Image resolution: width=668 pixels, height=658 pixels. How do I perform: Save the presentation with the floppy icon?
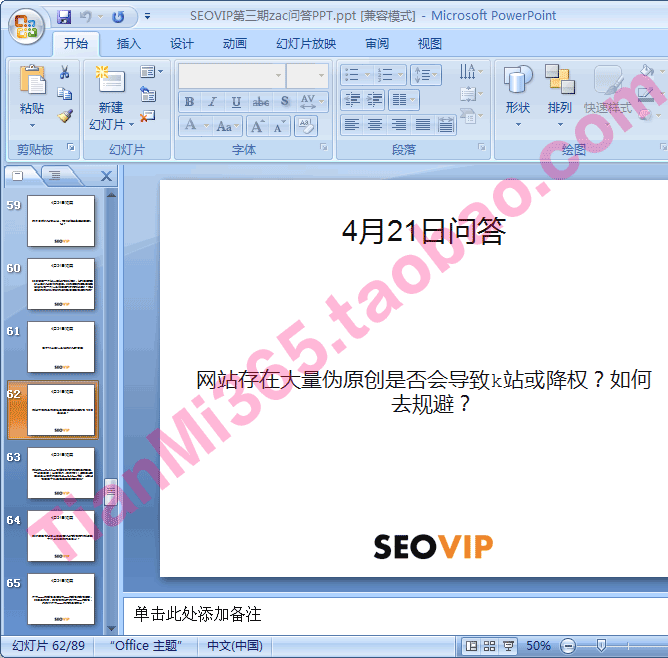tap(64, 17)
